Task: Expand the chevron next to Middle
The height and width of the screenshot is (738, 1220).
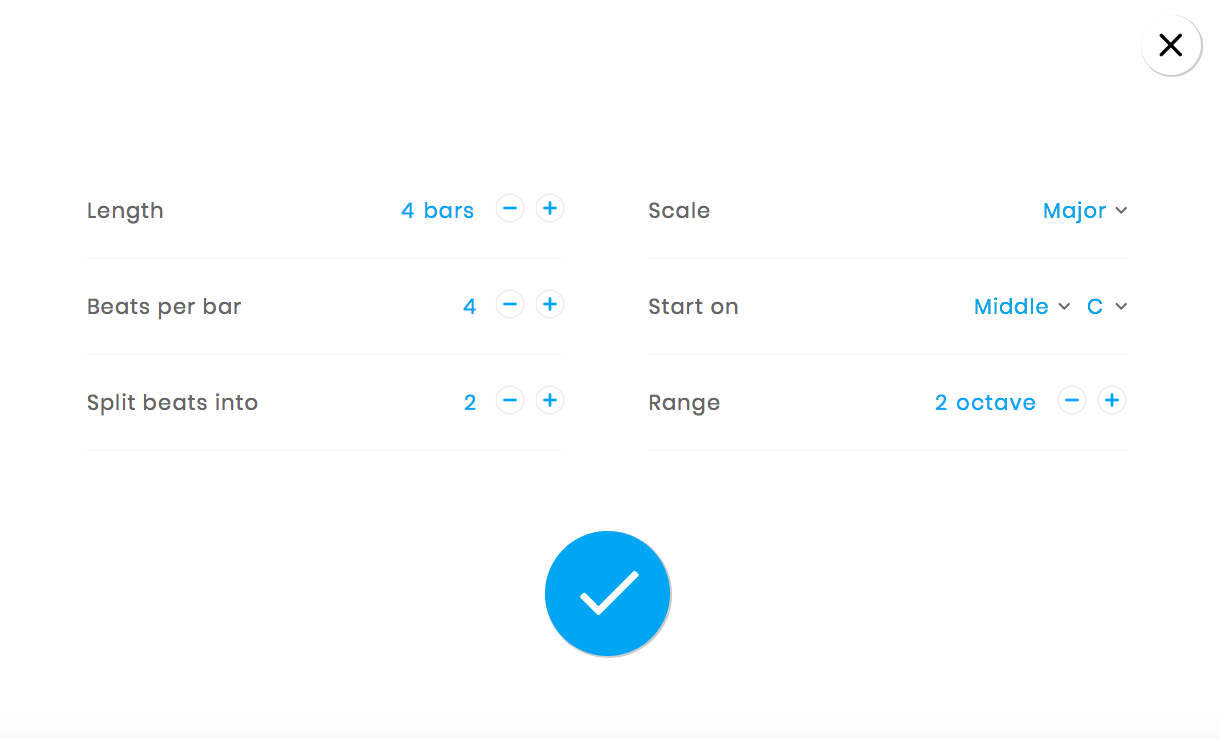Action: [1064, 307]
